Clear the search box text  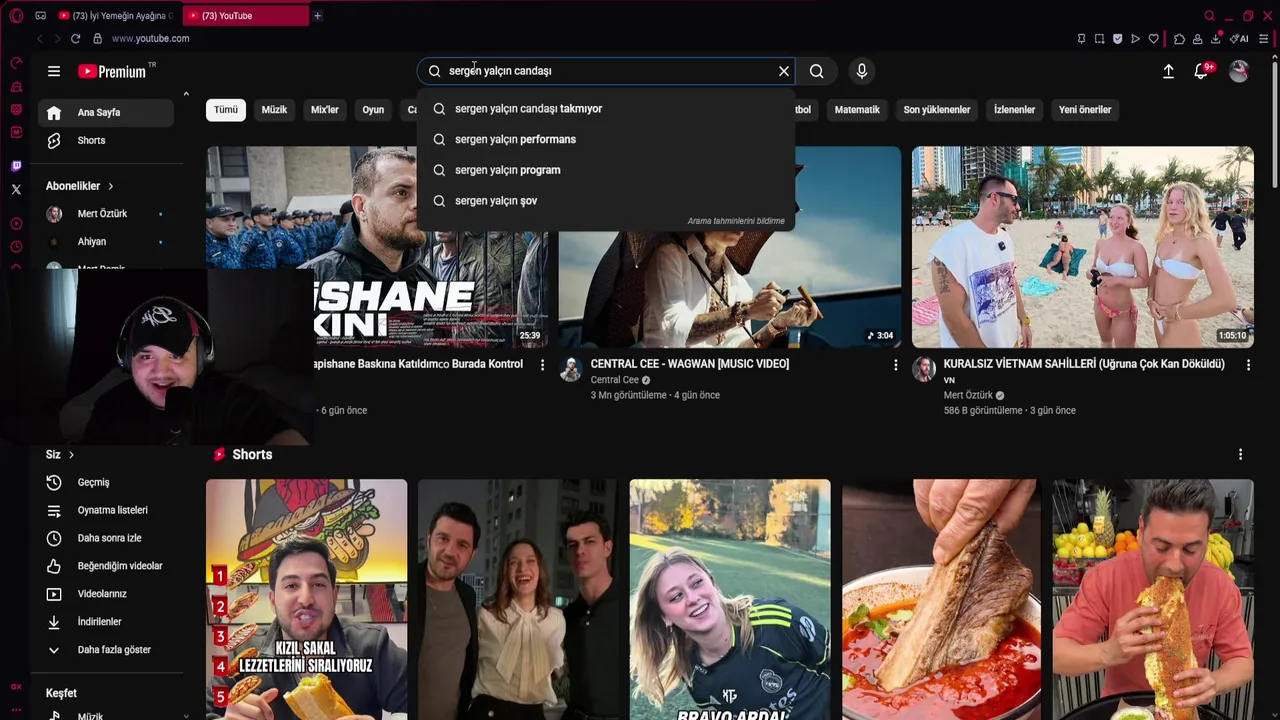pyautogui.click(x=784, y=71)
